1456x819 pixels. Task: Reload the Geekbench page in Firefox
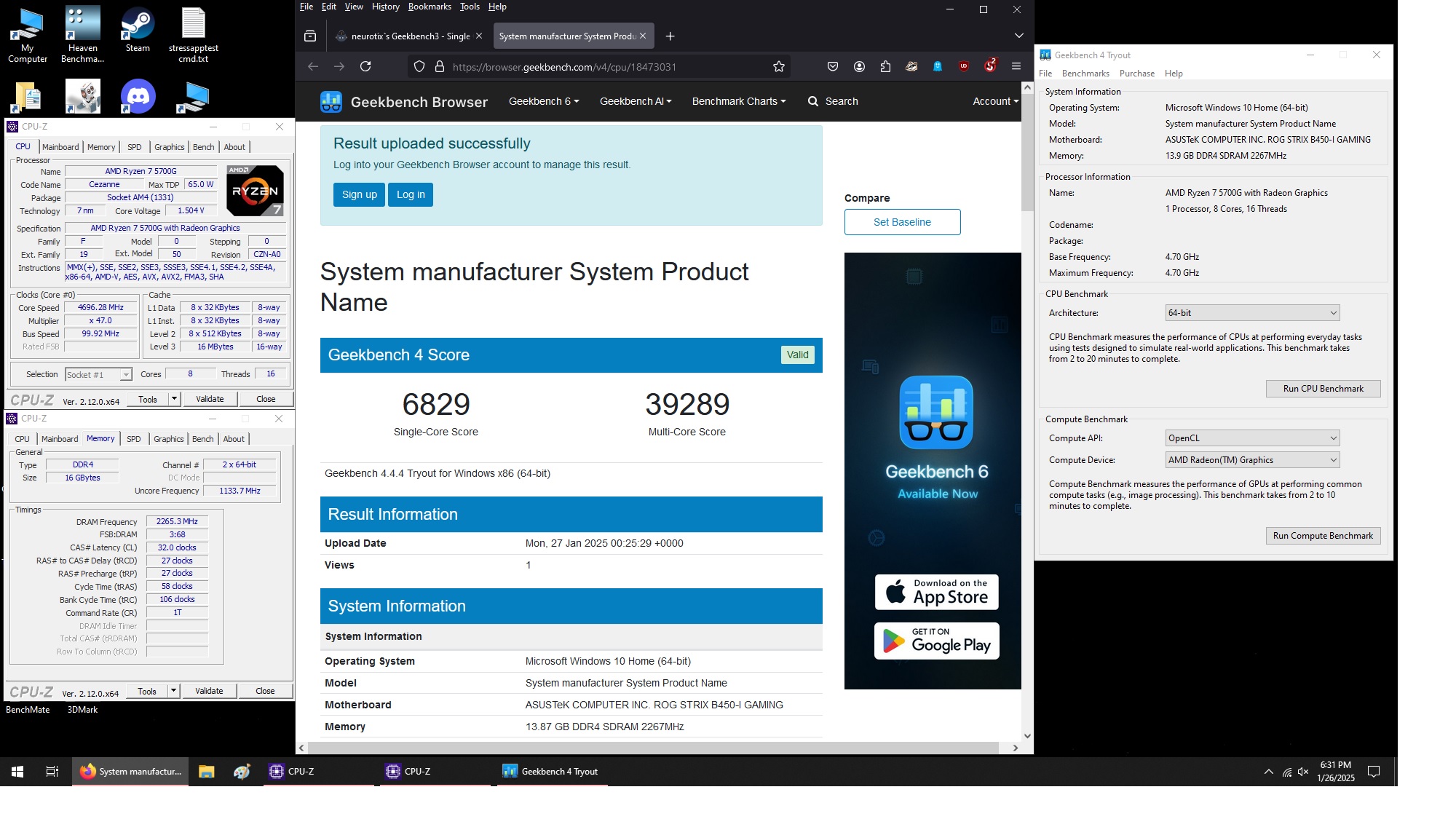[365, 66]
